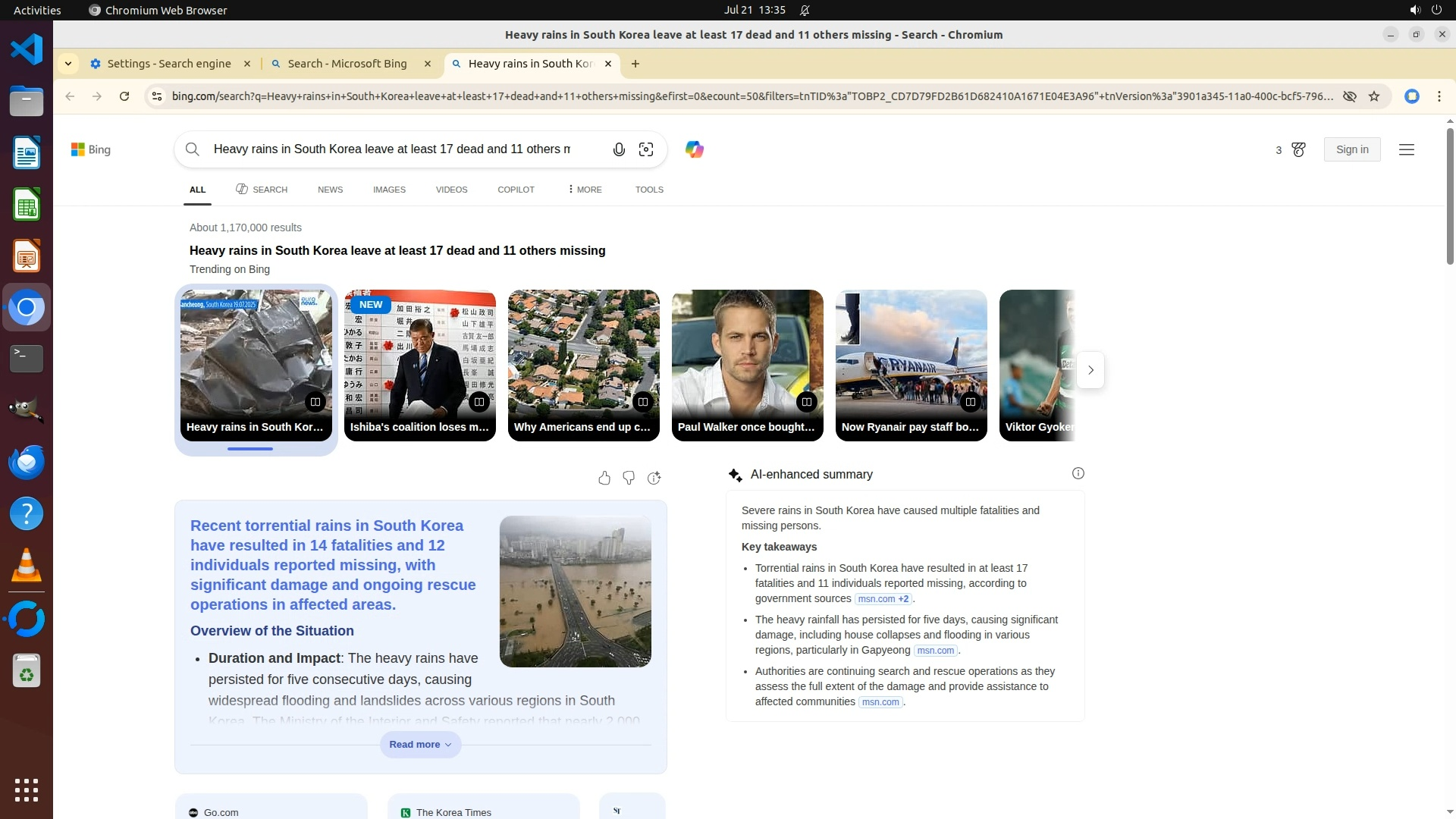Viewport: 1456px width, 819px height.
Task: Toggle the tracking protection eye icon
Action: [x=1350, y=96]
